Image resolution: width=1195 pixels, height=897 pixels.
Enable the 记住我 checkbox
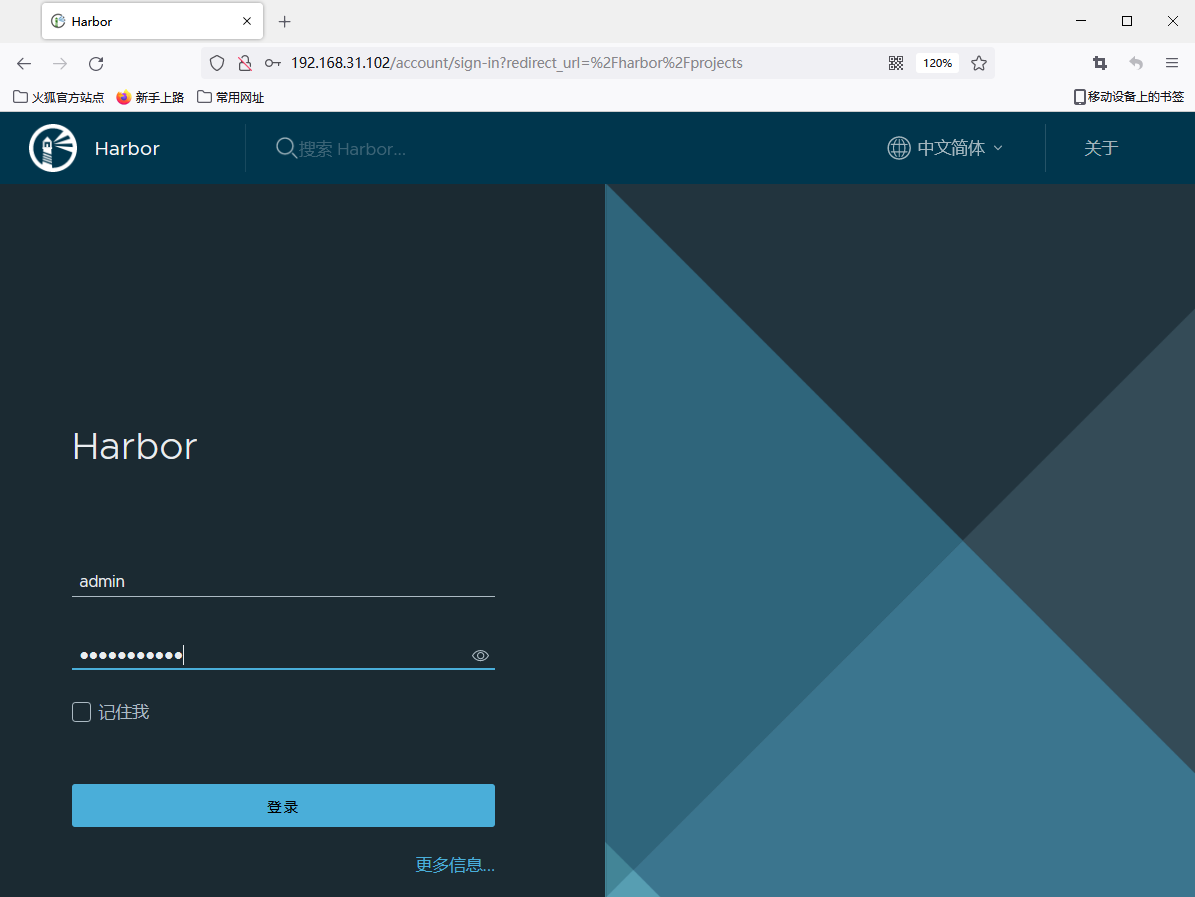pyautogui.click(x=82, y=712)
